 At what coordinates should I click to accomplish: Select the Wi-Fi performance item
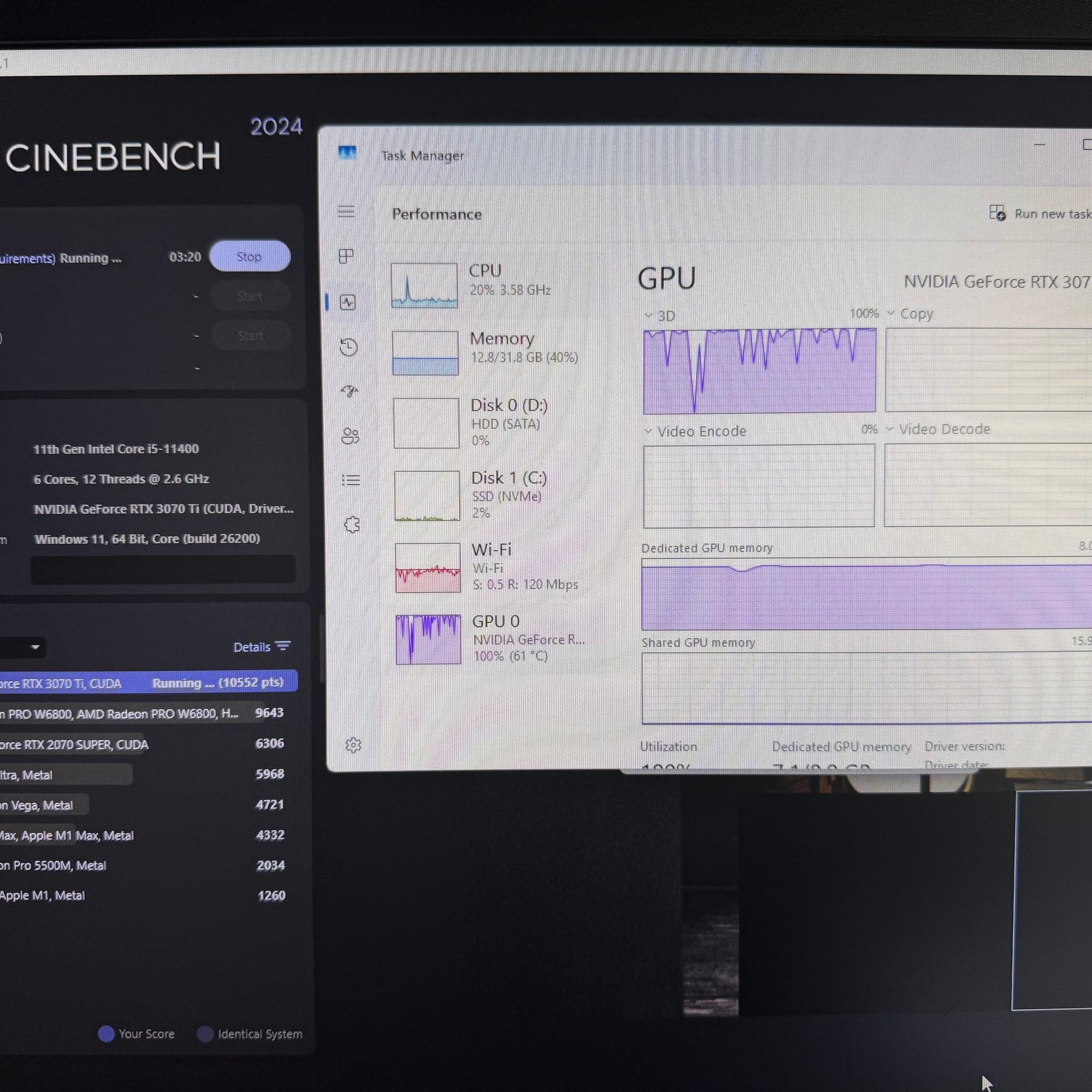486,567
